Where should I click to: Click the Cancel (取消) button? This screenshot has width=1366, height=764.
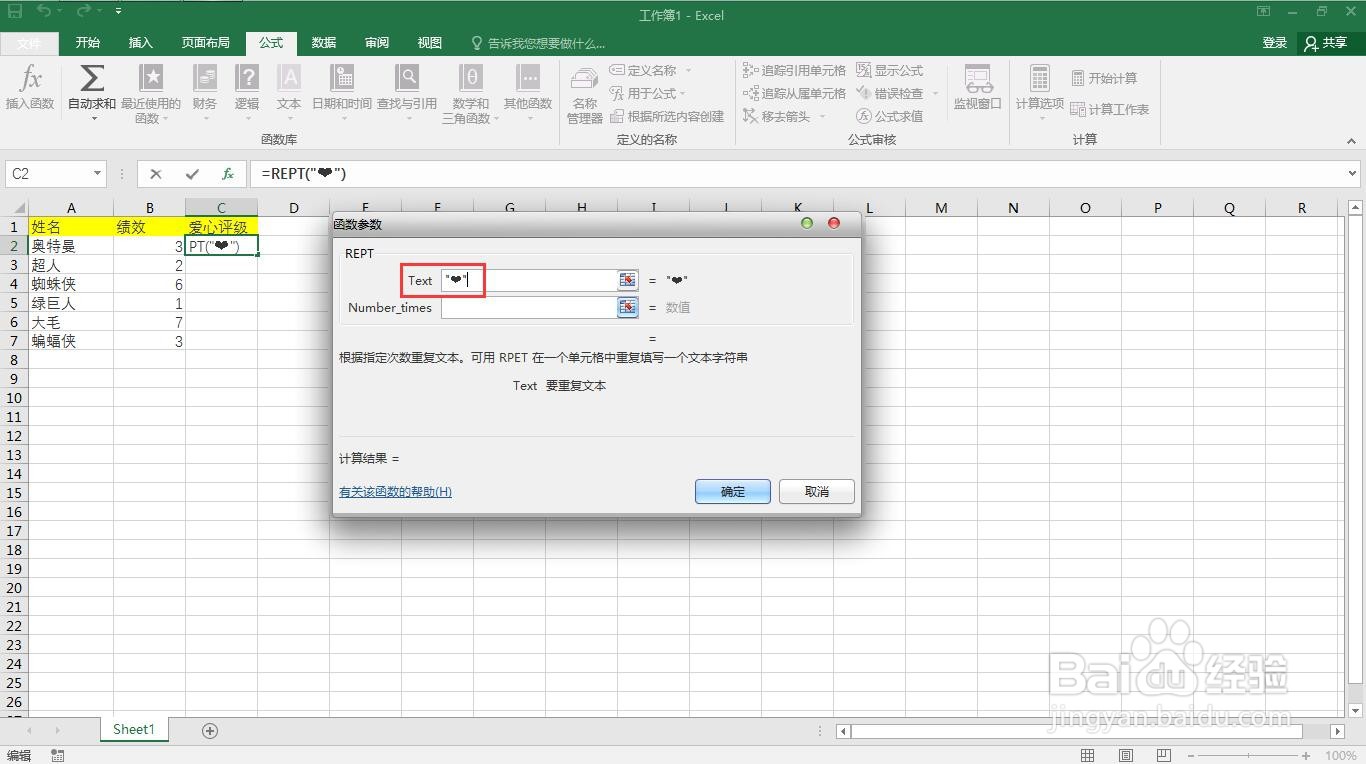pyautogui.click(x=817, y=491)
